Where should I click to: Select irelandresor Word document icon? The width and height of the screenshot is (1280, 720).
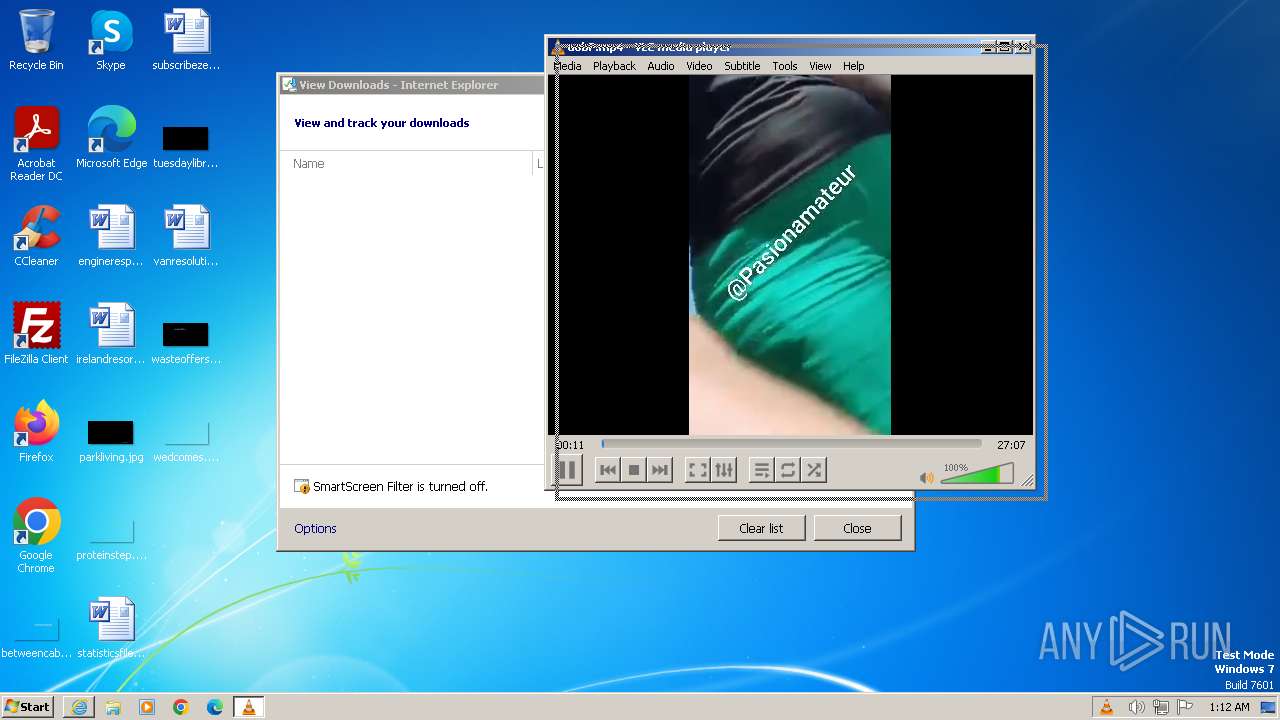click(110, 334)
